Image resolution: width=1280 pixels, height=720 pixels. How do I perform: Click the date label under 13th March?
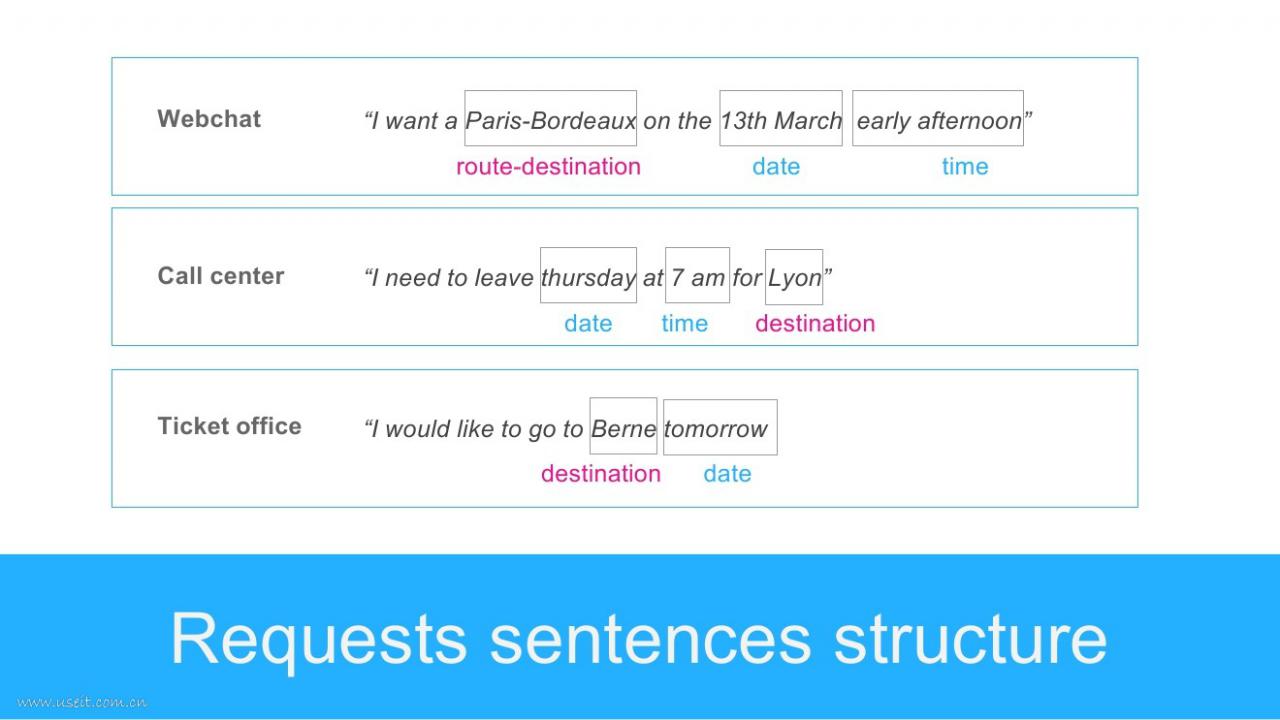point(776,167)
